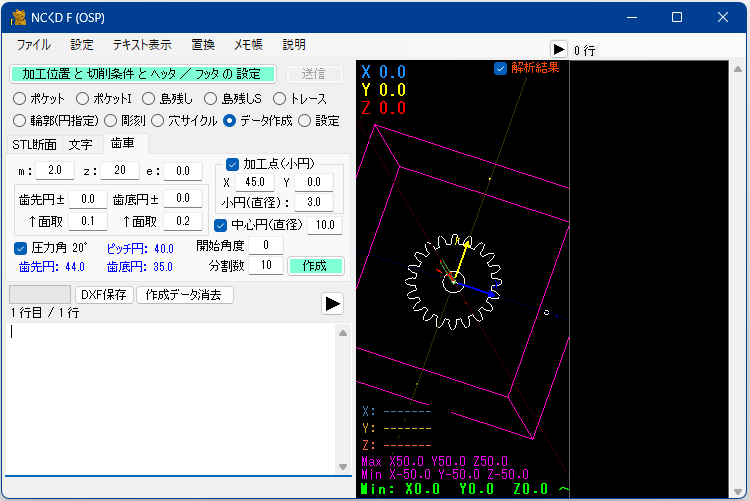The height and width of the screenshot is (501, 750).
Task: Click the yellow Y 0.0 coordinate readout
Action: (384, 90)
